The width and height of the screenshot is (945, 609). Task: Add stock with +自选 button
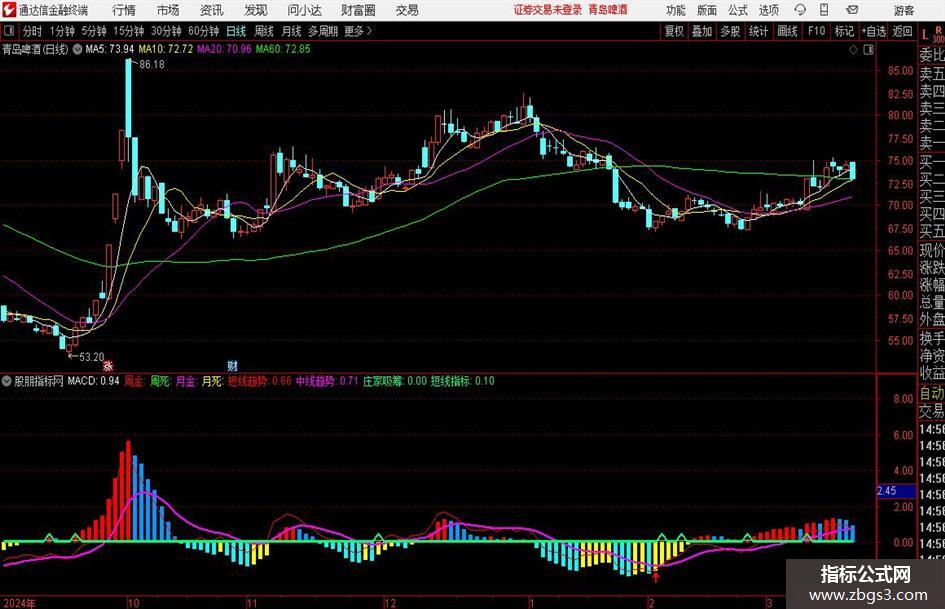coord(873,31)
